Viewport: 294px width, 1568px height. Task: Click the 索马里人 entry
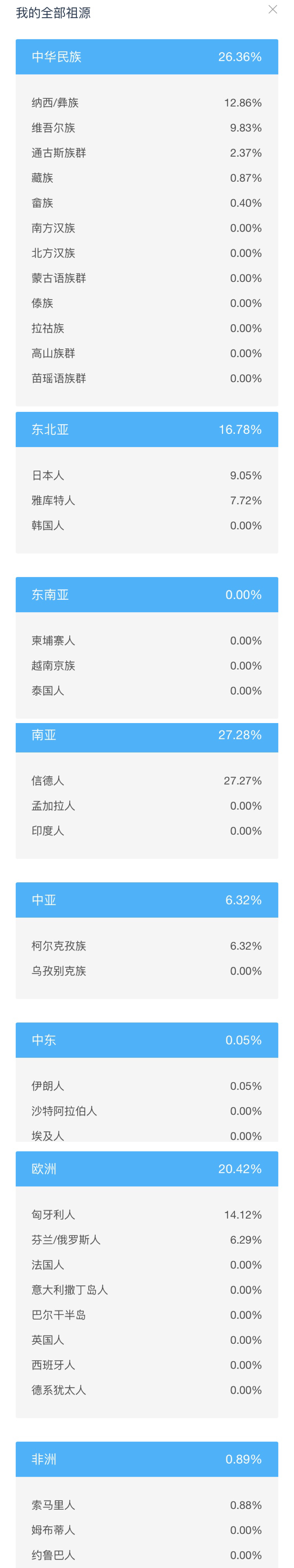[147, 1505]
